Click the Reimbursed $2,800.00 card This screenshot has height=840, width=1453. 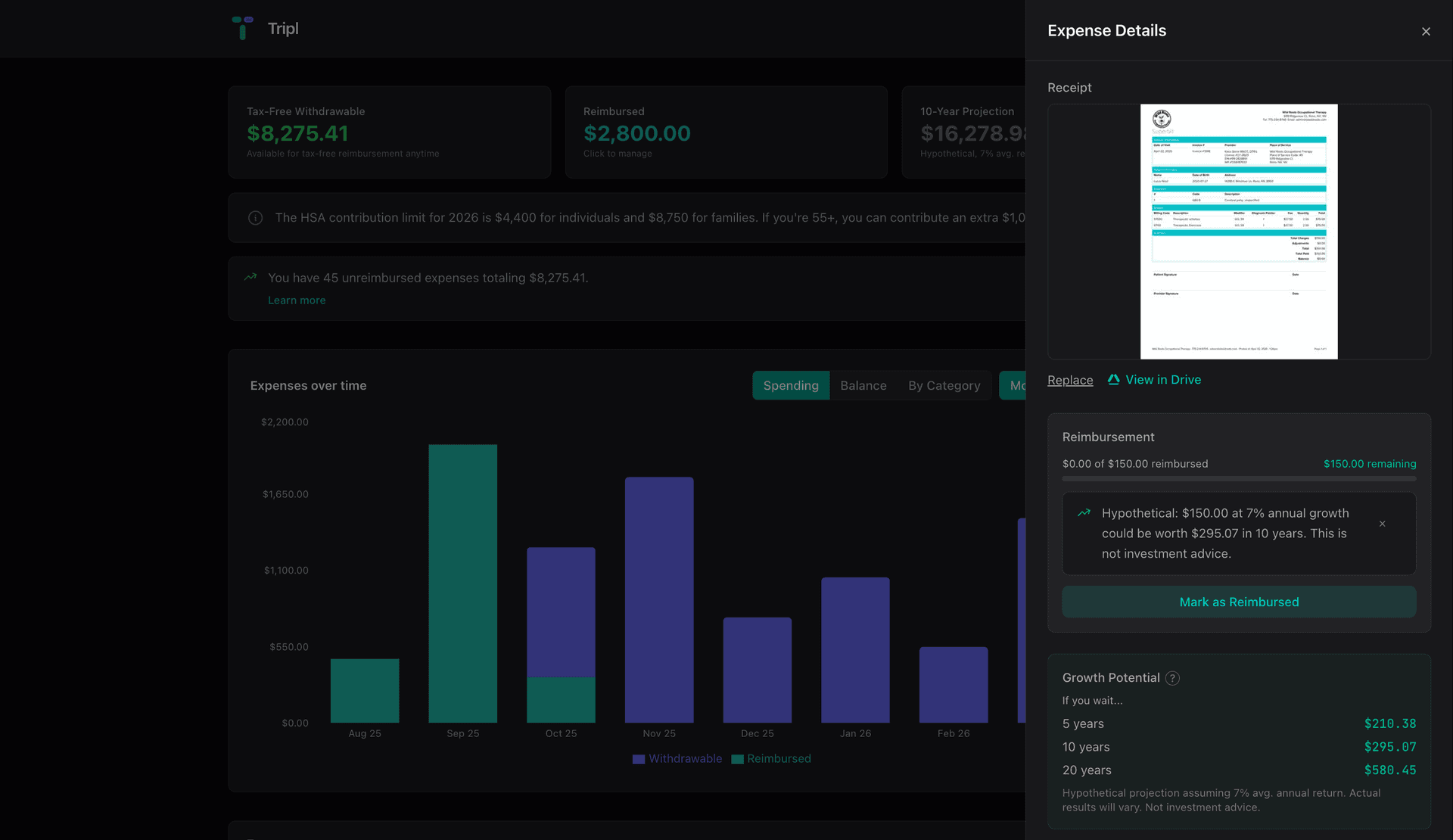[x=726, y=132]
